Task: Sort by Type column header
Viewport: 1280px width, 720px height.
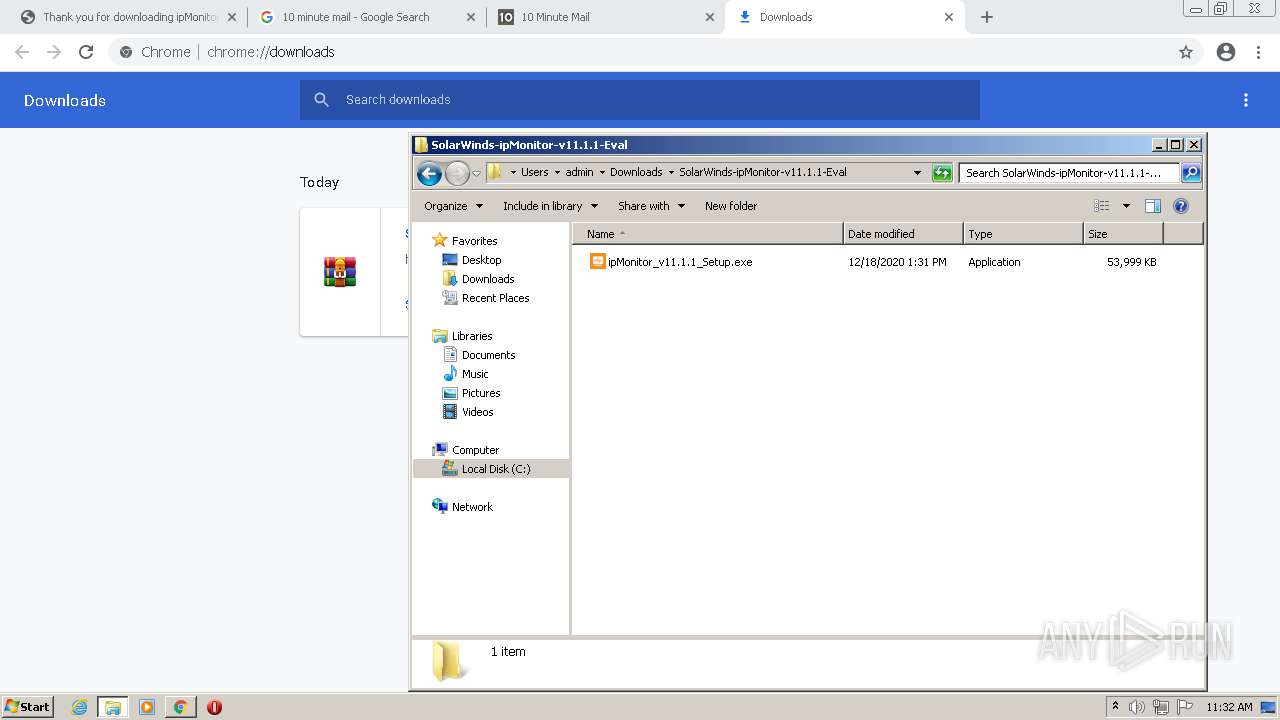Action: click(x=1023, y=234)
